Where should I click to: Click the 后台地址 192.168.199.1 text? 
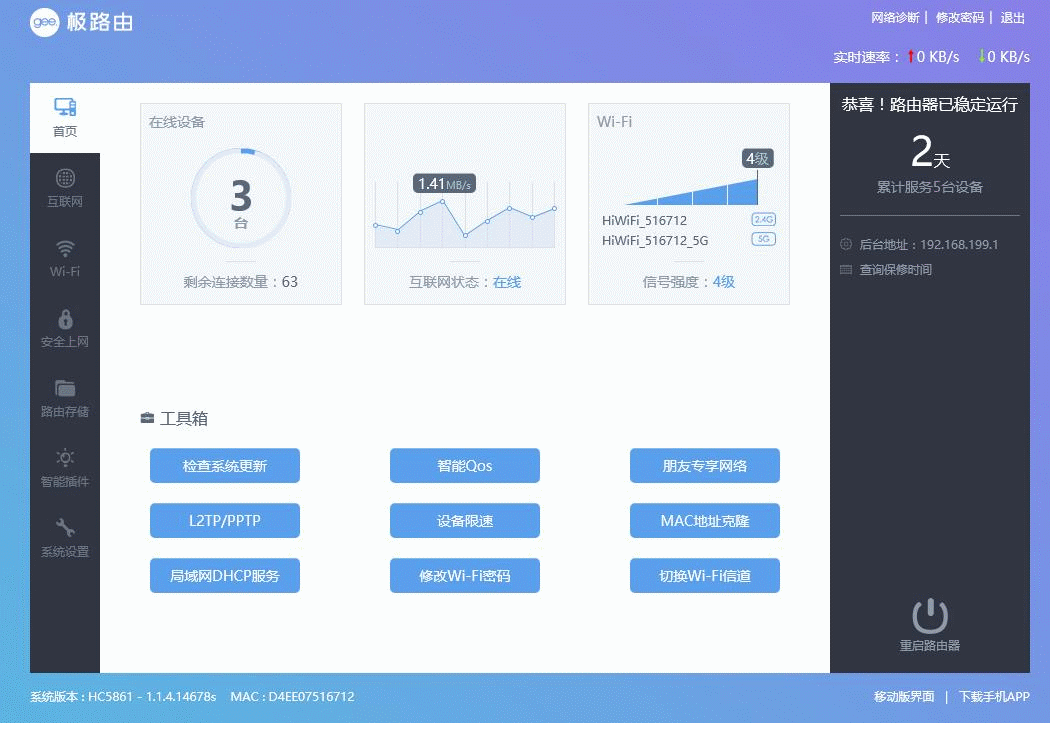(929, 244)
